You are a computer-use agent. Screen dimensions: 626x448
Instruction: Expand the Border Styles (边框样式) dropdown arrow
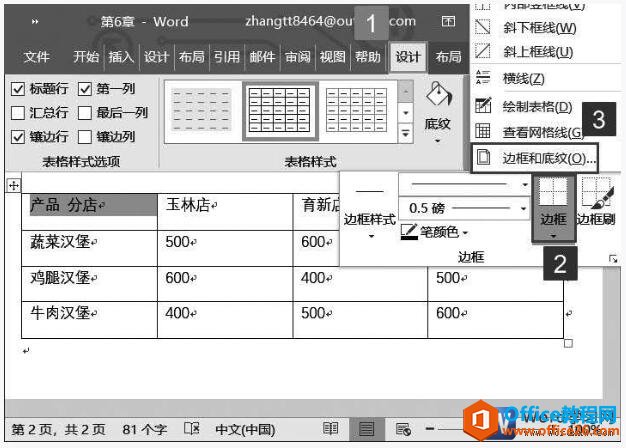(370, 236)
